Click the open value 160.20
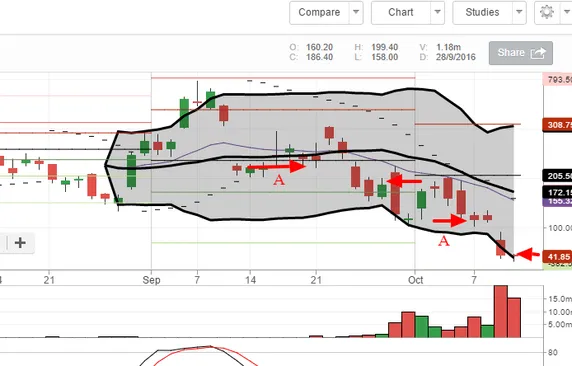 pos(320,47)
